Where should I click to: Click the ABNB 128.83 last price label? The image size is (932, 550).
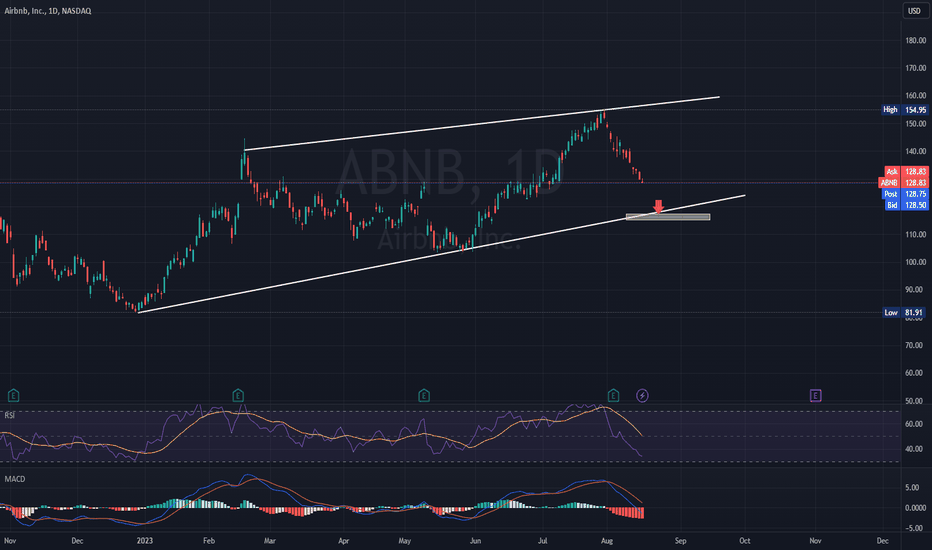pyautogui.click(x=903, y=183)
